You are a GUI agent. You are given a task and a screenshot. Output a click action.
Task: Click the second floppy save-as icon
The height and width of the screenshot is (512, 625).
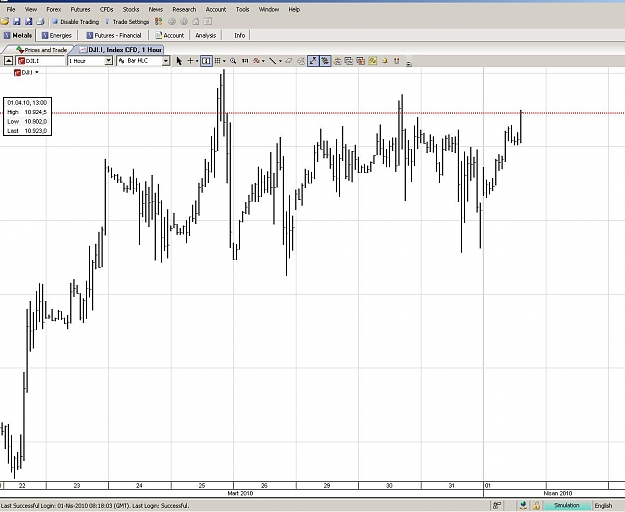coord(28,22)
